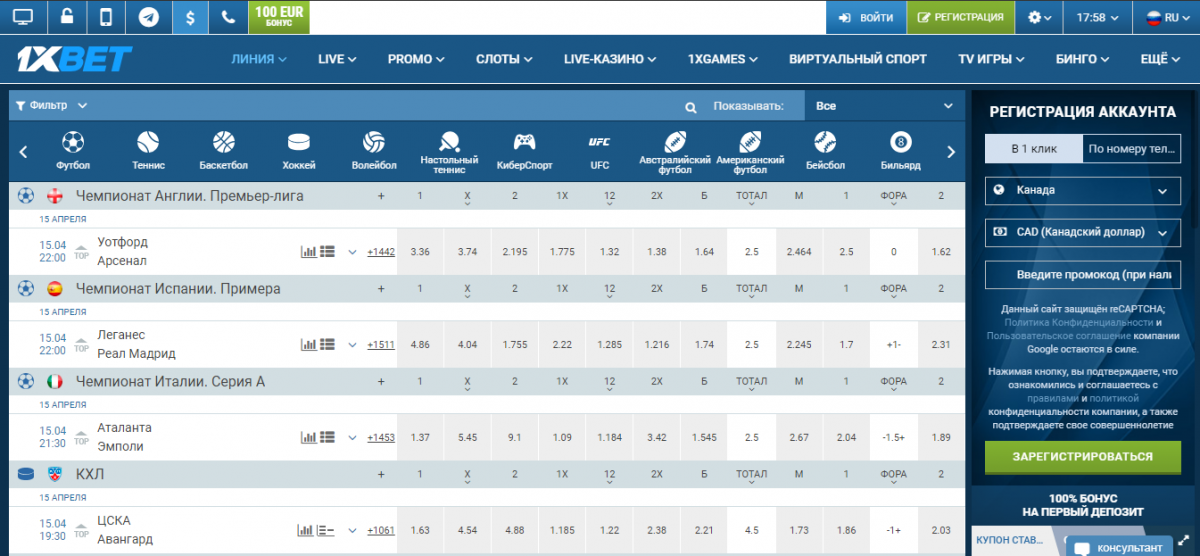Viewport: 1200px width, 556px height.
Task: Click the dollar payments icon
Action: coord(191,17)
